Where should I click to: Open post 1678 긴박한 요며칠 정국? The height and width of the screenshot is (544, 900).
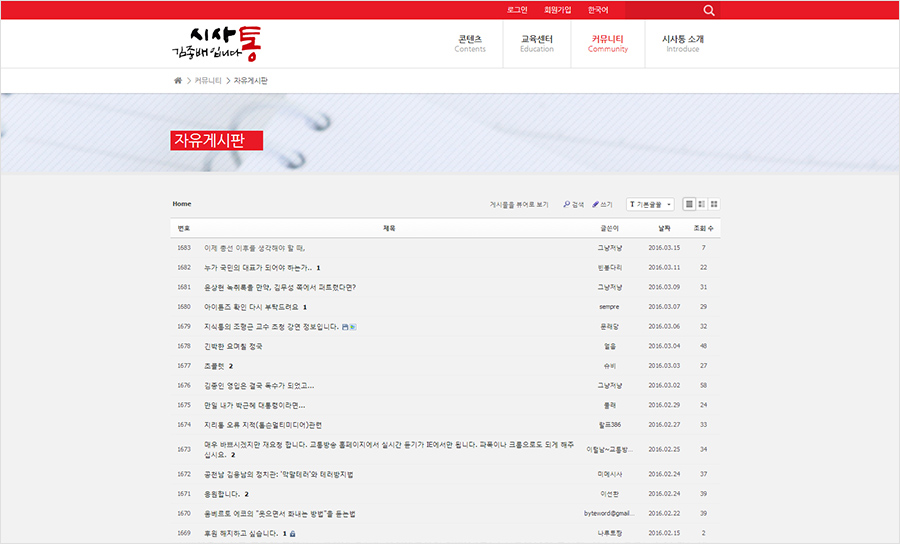[x=233, y=346]
